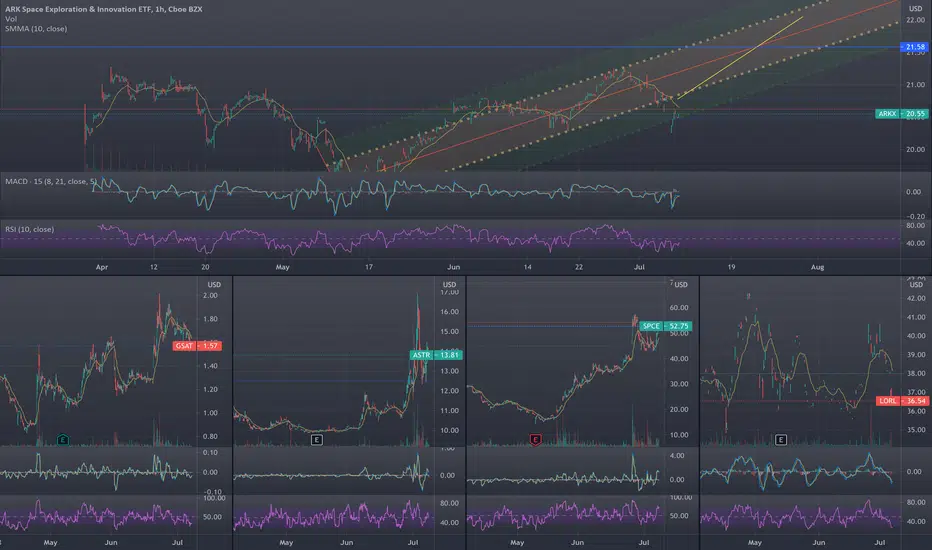This screenshot has width=932, height=550.
Task: Click Aug on the main chart time axis
Action: point(817,268)
